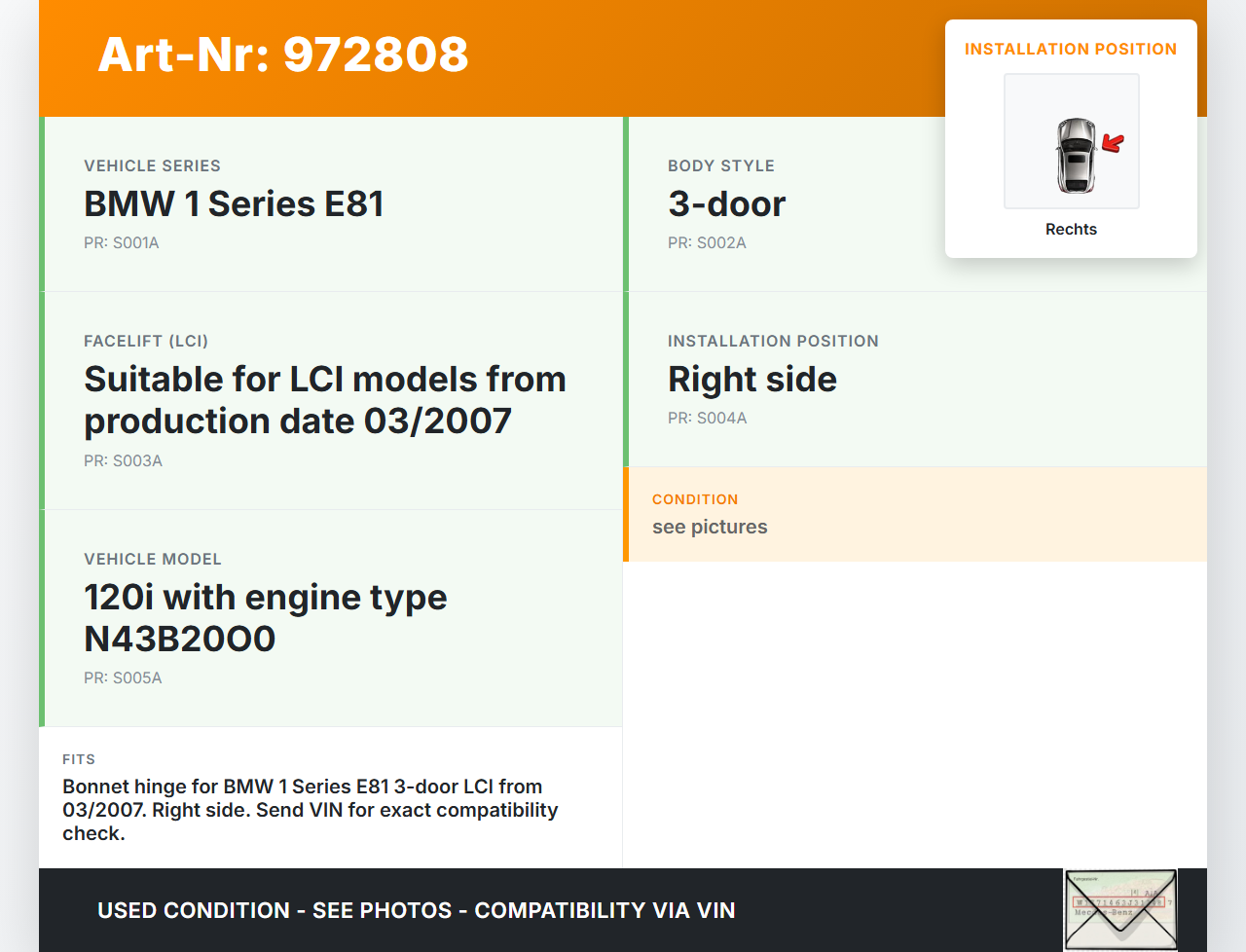The height and width of the screenshot is (952, 1246).
Task: Select the 120i engine type N43B20OO text
Action: click(265, 618)
